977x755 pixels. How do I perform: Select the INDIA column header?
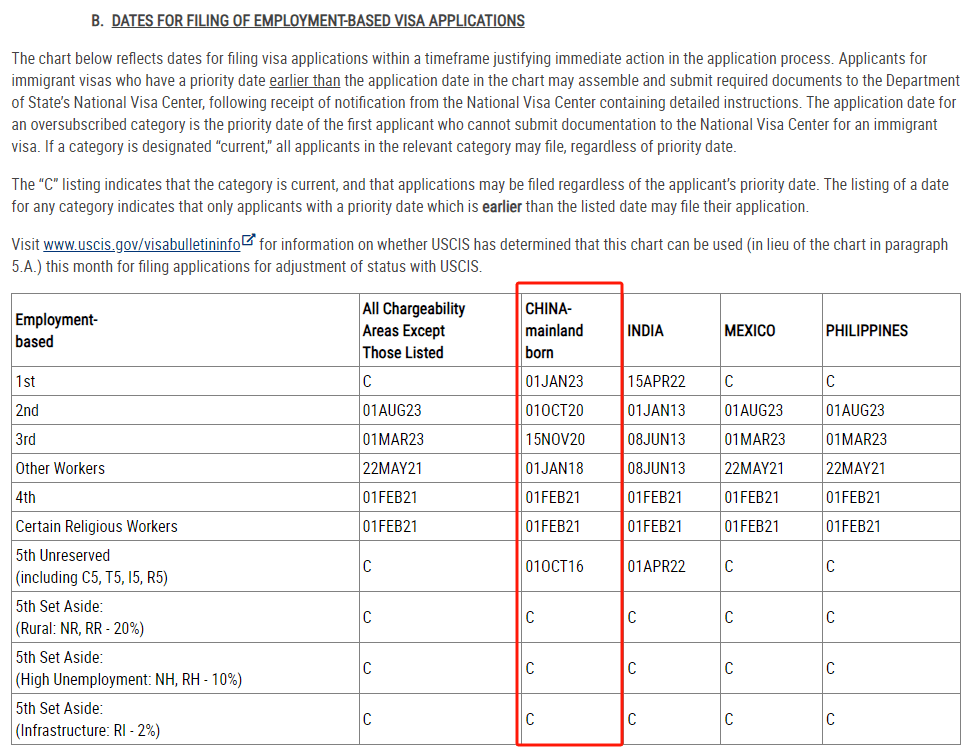(x=645, y=330)
